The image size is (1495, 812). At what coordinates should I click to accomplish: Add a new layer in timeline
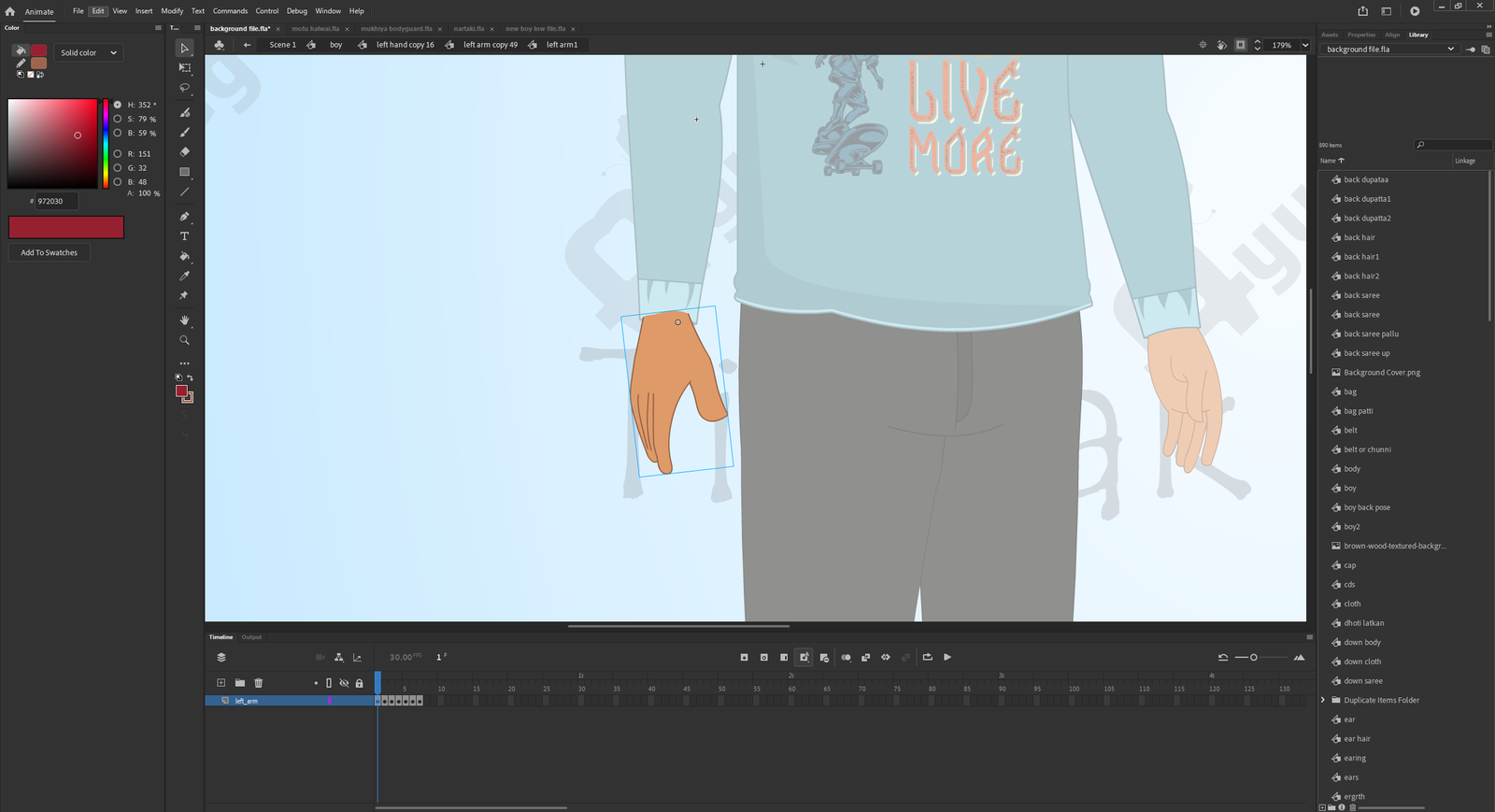point(221,683)
